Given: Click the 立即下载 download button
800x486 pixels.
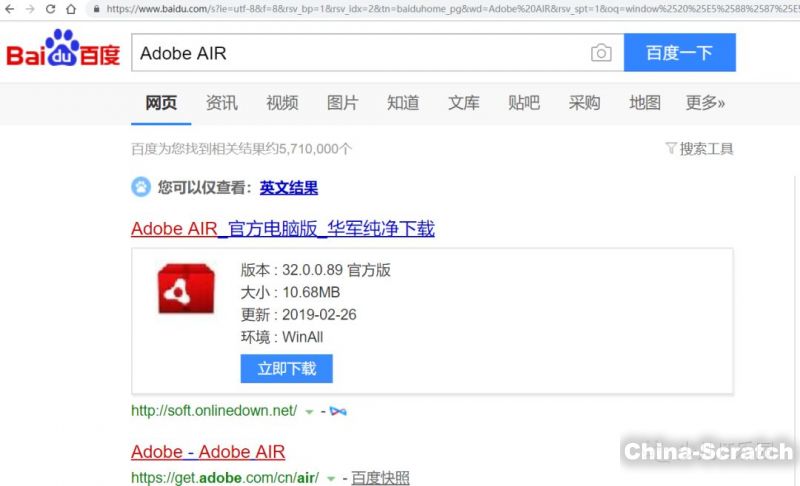Looking at the screenshot, I should click(286, 368).
